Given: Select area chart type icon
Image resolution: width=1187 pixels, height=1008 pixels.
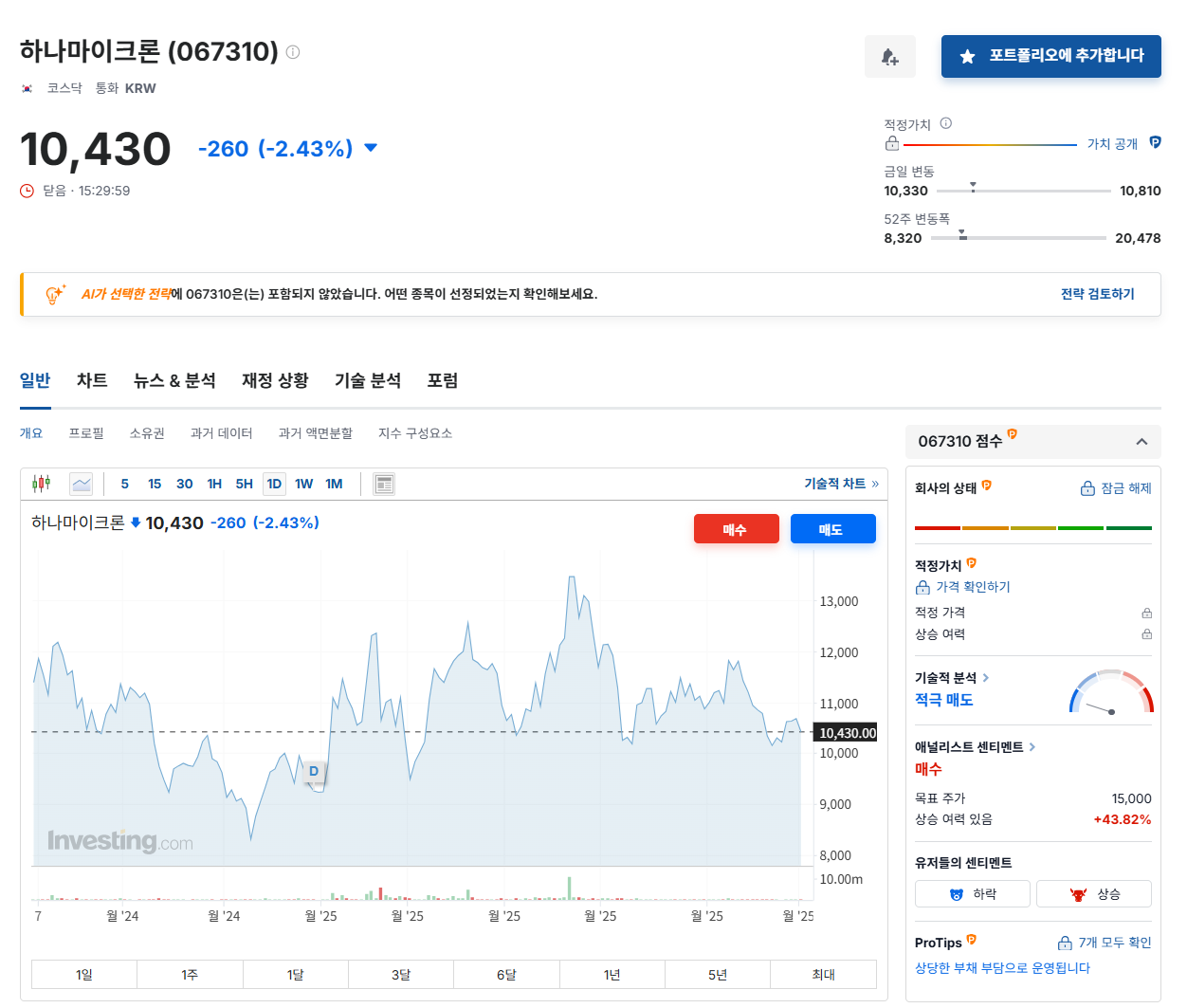Looking at the screenshot, I should pyautogui.click(x=82, y=484).
